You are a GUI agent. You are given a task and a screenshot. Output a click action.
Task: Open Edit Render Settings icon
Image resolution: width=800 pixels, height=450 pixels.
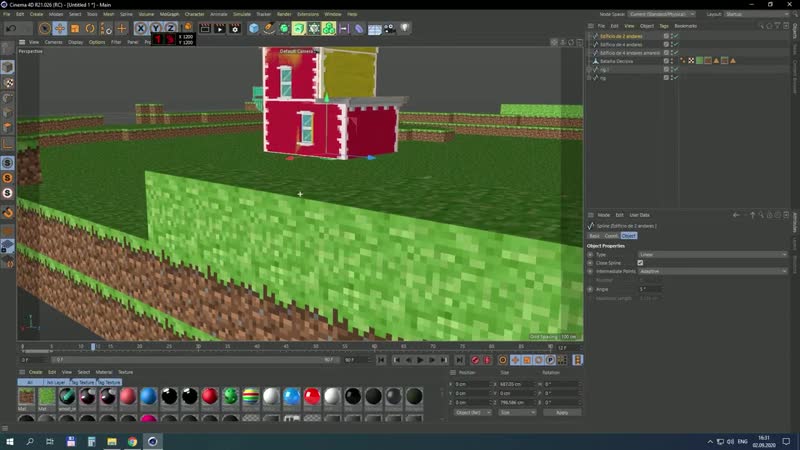pos(235,29)
